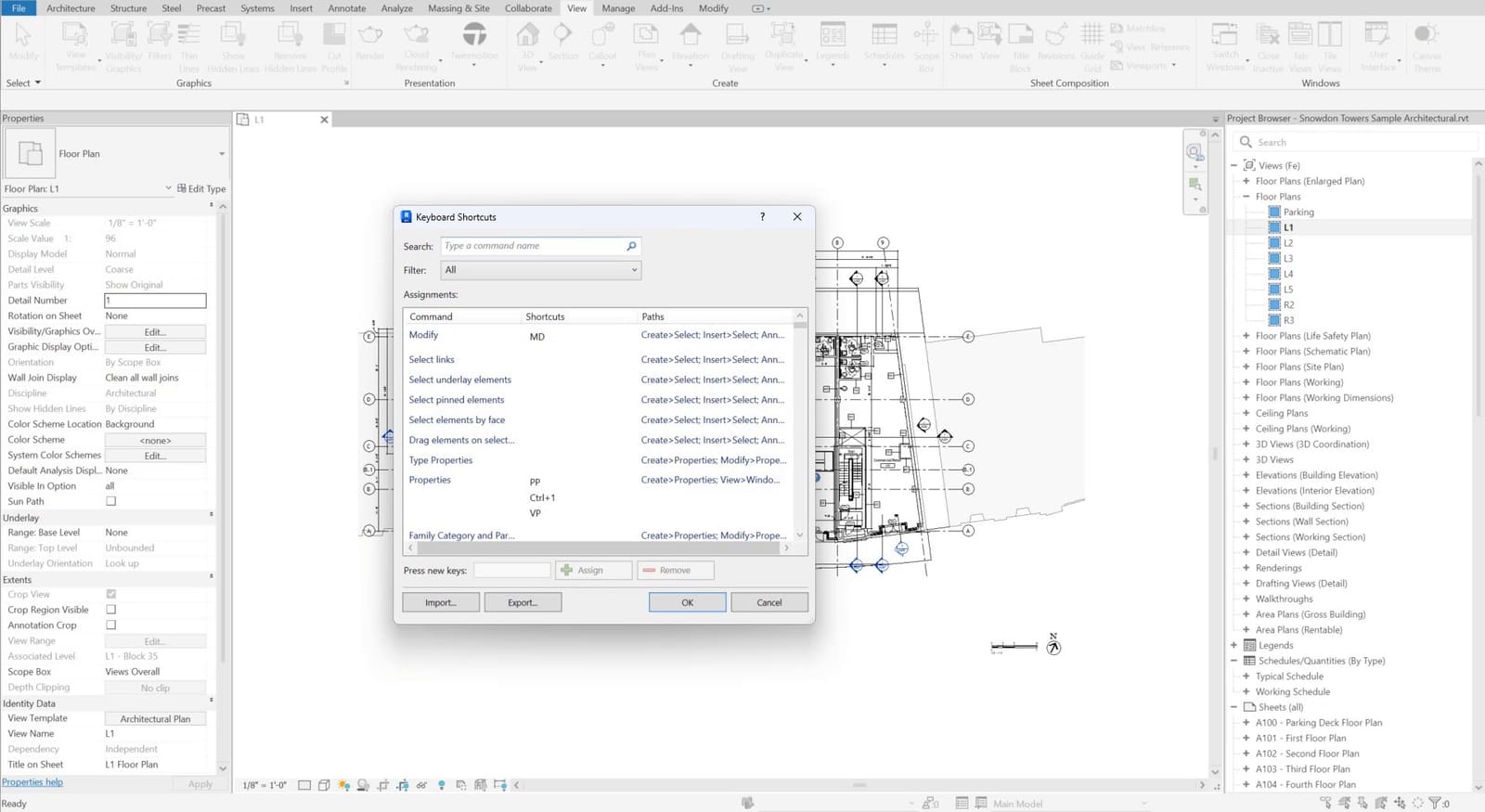Image resolution: width=1485 pixels, height=812 pixels.
Task: Click the Type a command name search field
Action: pos(541,246)
